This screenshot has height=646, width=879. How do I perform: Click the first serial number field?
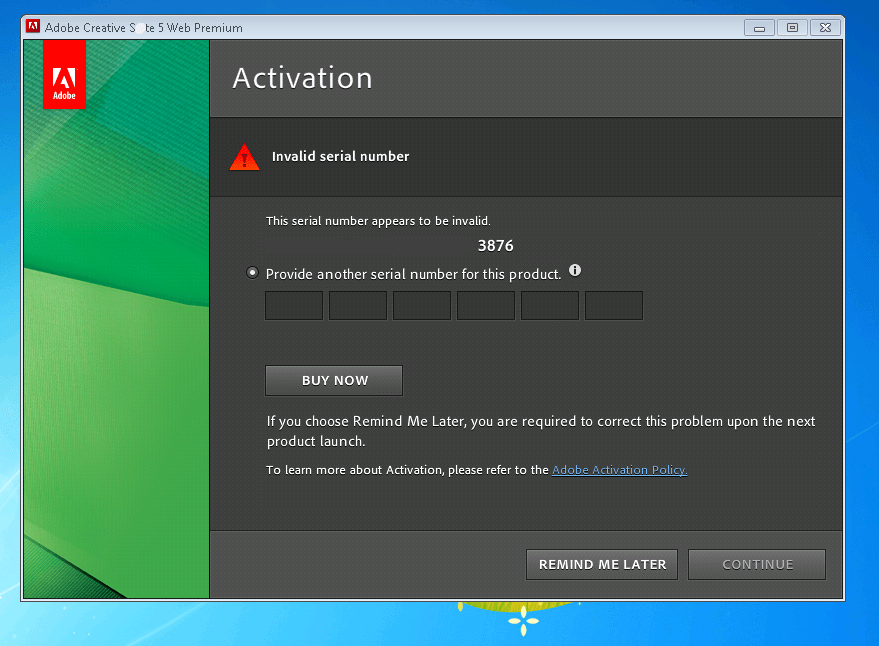click(293, 305)
